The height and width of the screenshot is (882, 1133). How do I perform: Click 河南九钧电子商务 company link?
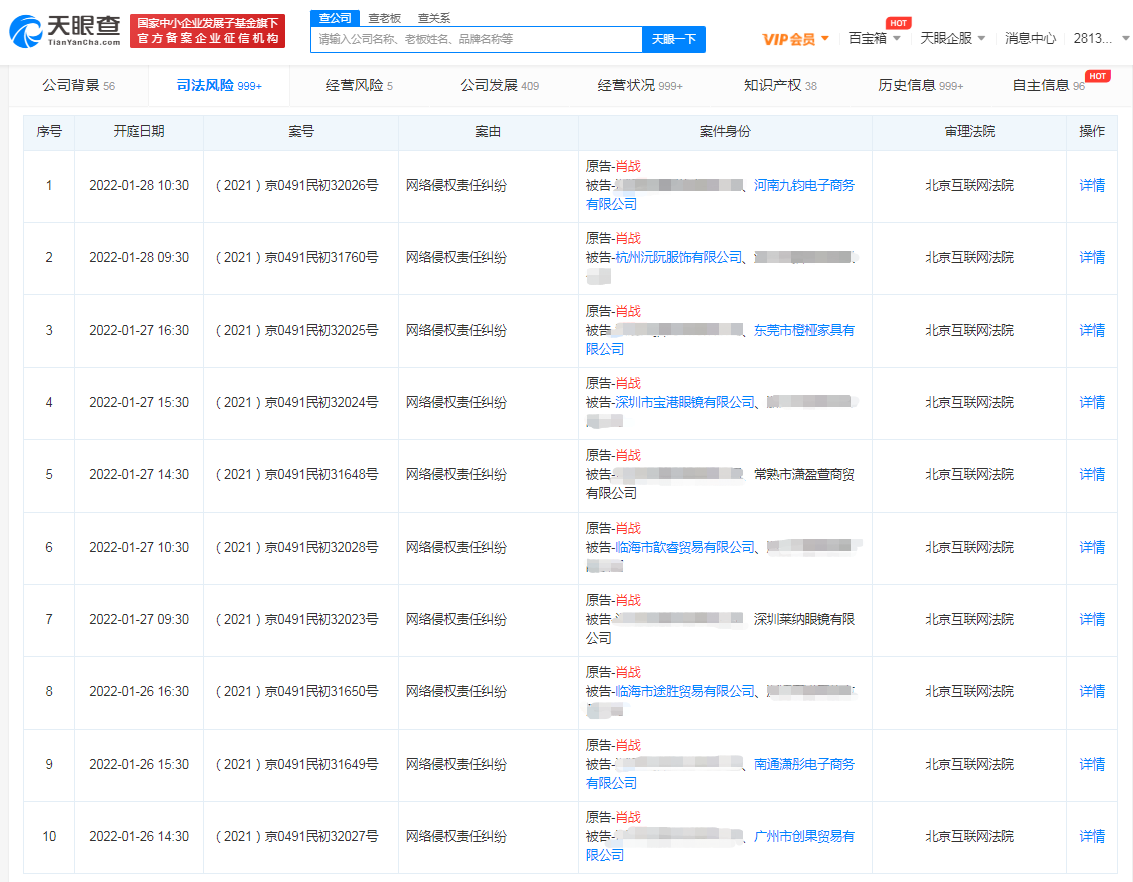(x=804, y=186)
